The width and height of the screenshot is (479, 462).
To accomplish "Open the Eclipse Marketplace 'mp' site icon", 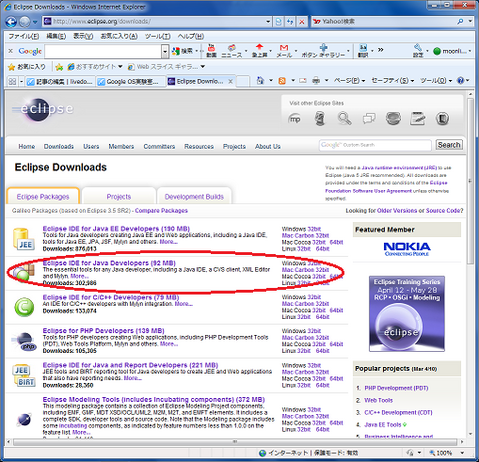I will tap(295, 119).
